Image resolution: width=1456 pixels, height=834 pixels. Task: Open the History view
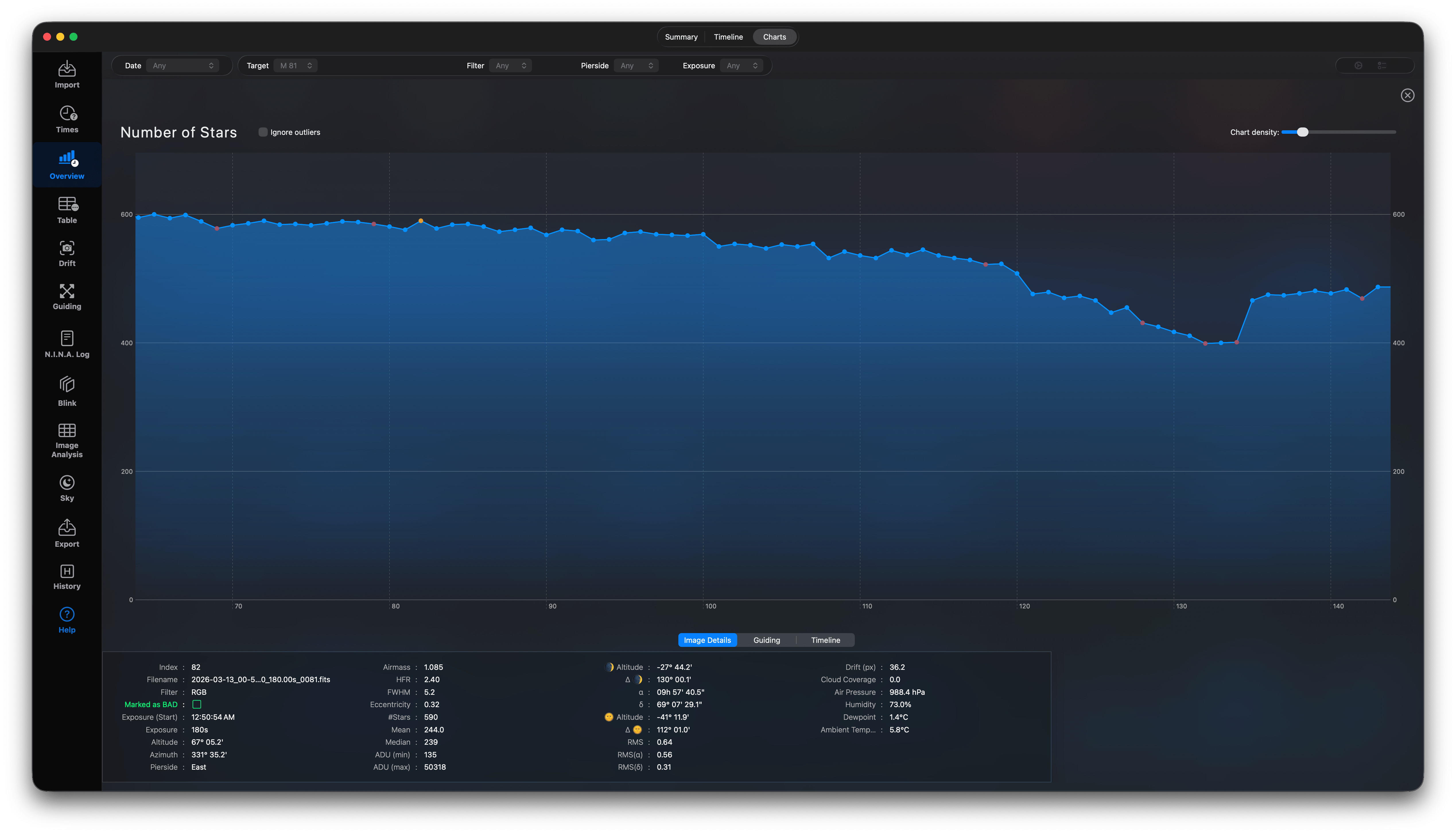click(x=67, y=577)
